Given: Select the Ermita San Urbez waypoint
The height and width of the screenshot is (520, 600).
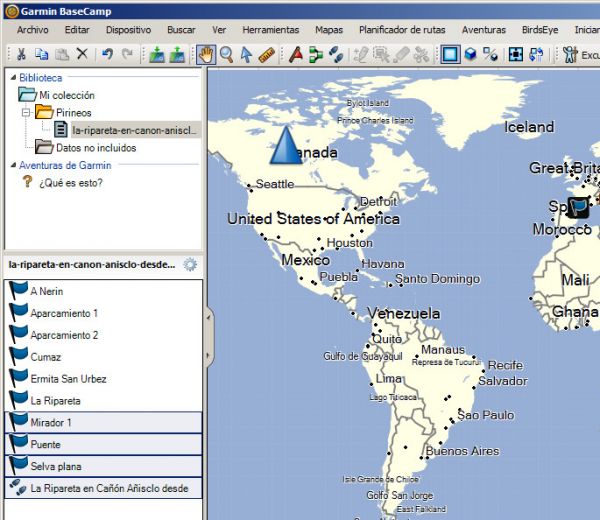Looking at the screenshot, I should 103,379.
